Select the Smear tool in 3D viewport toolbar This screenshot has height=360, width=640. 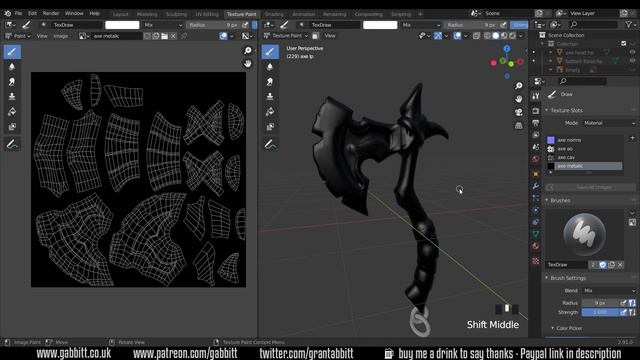pos(270,82)
